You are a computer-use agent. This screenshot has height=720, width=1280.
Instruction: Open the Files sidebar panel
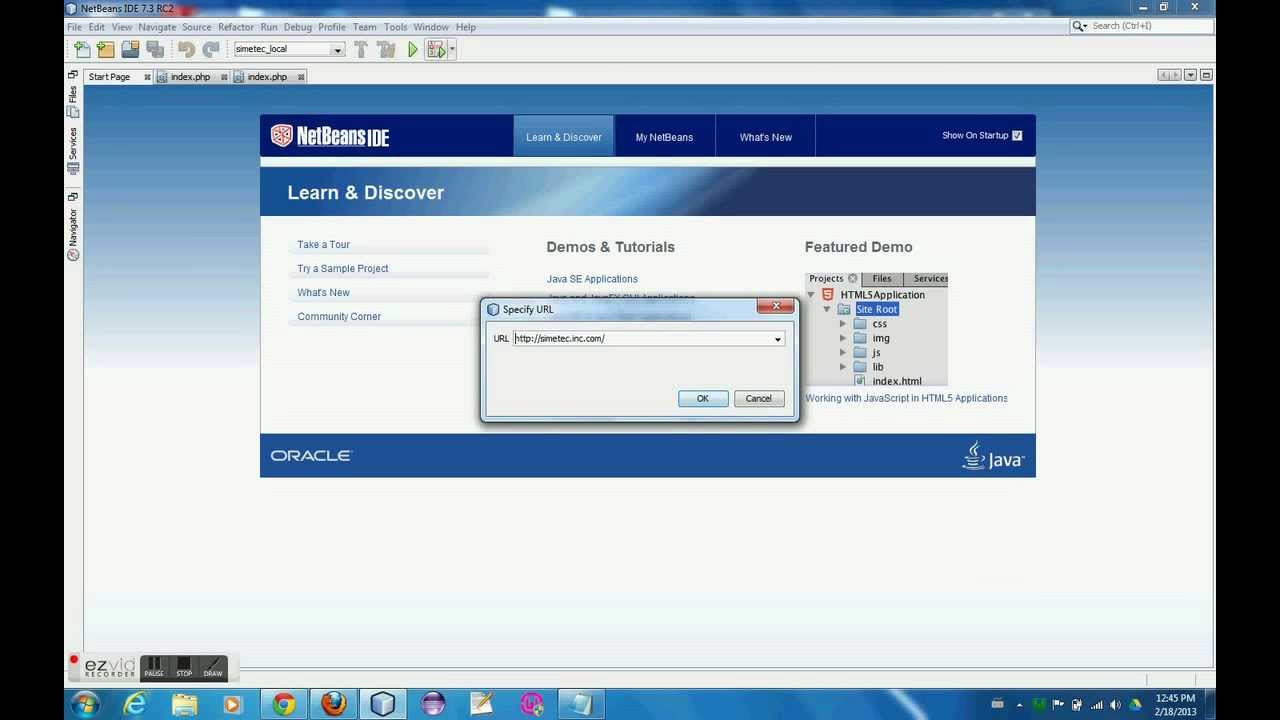pos(72,100)
